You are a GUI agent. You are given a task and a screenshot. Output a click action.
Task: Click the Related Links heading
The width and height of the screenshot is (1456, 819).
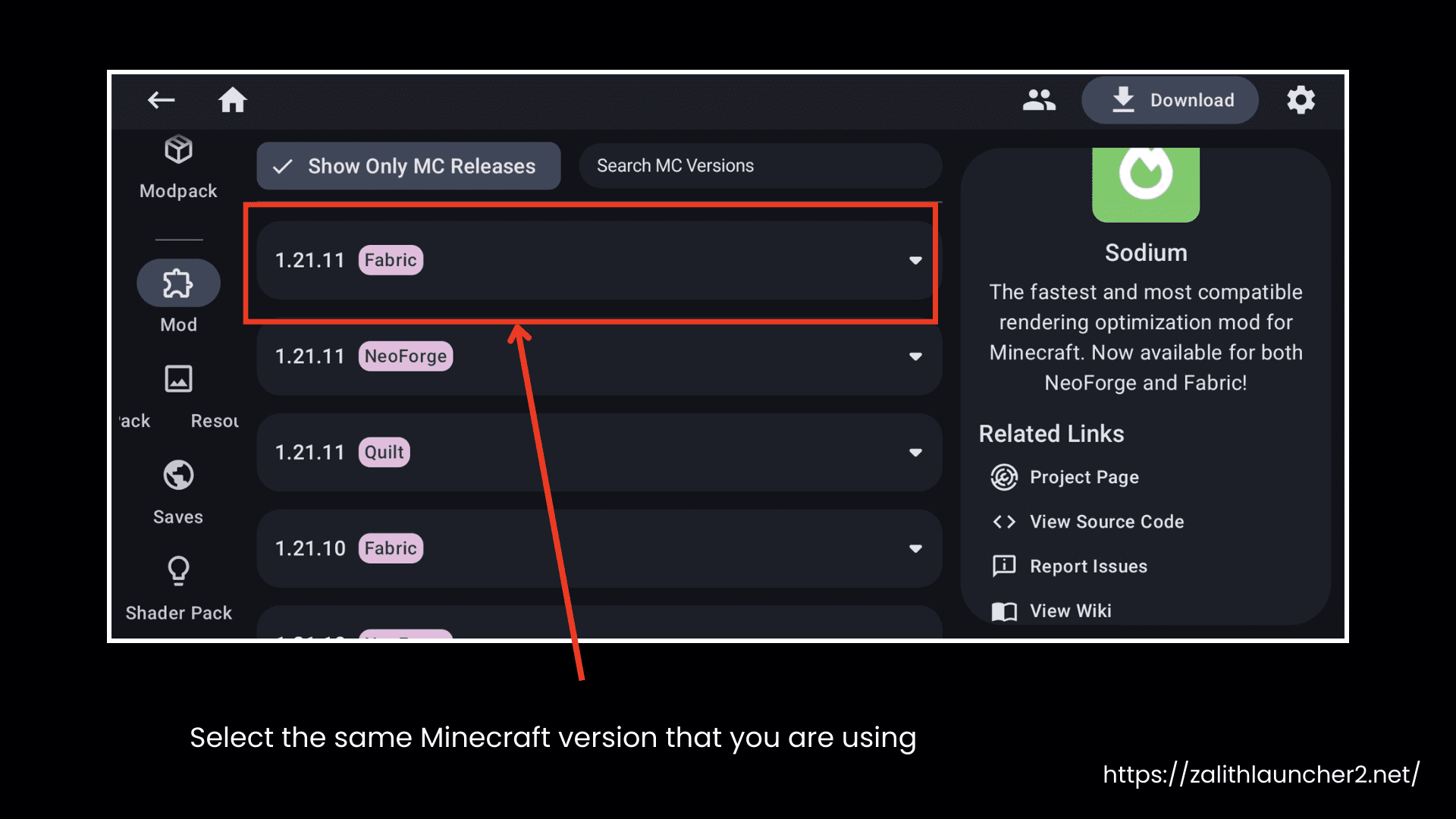1051,435
